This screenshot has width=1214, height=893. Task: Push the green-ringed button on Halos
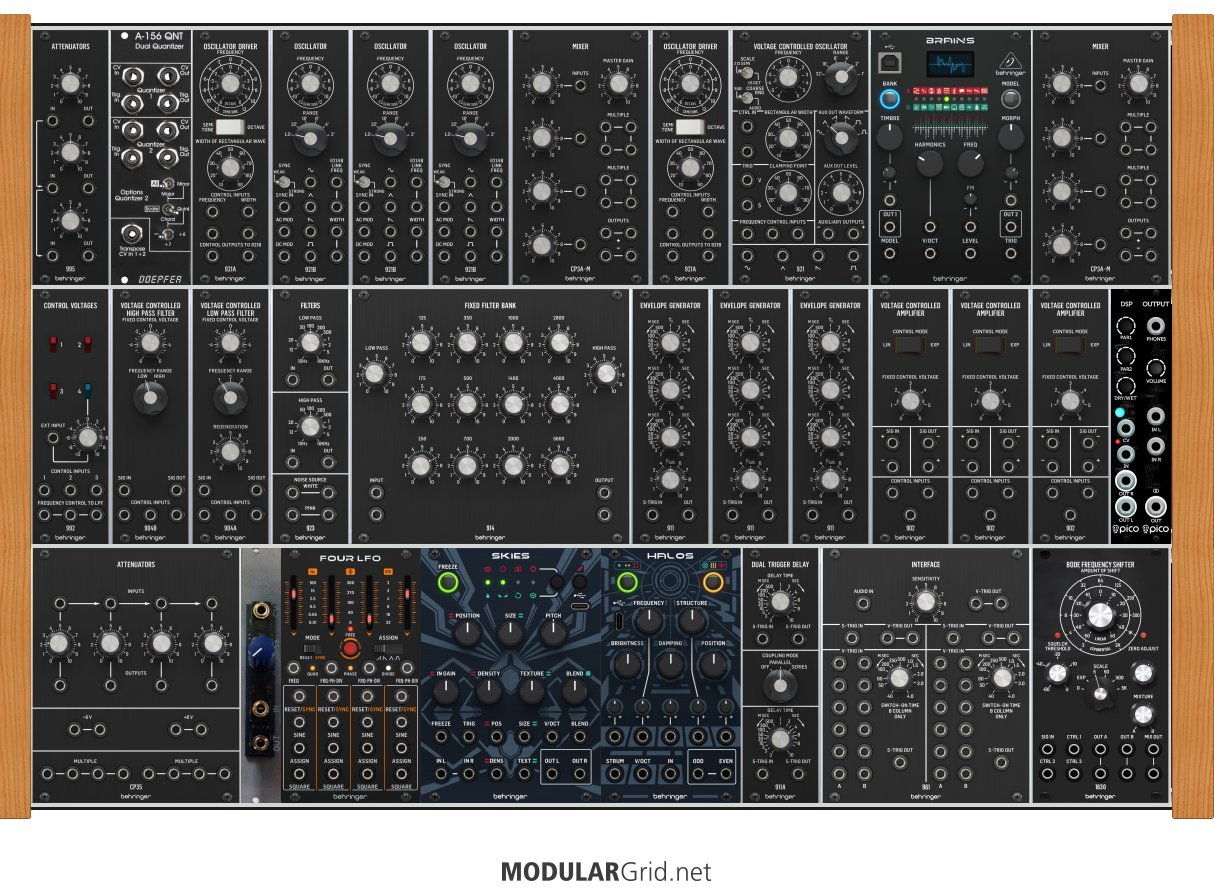628,582
